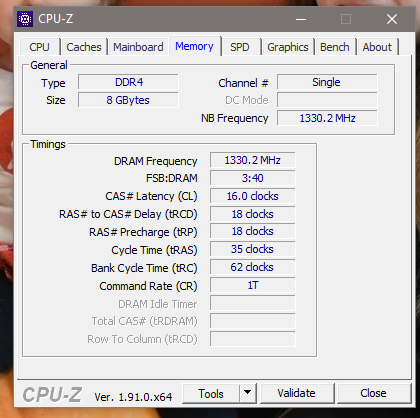The height and width of the screenshot is (418, 420).
Task: Click the FSB:DRAM 3:40 value
Action: (253, 178)
